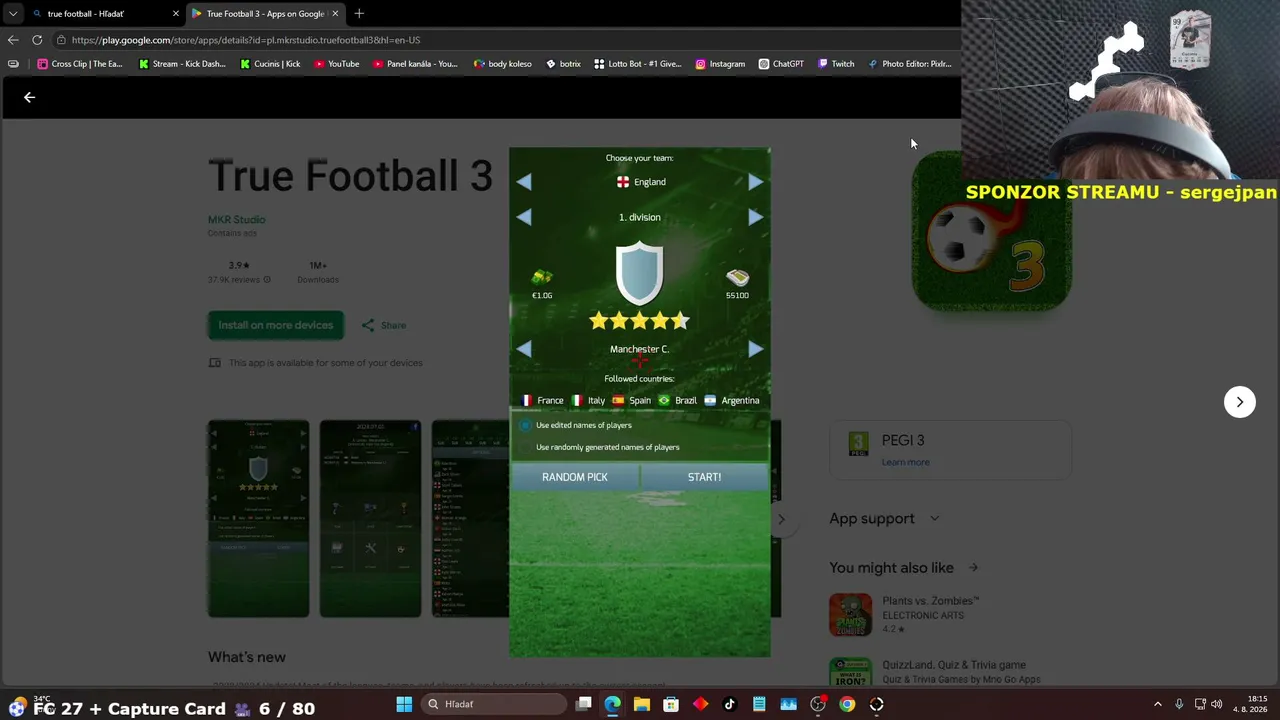Viewport: 1280px width, 720px height.
Task: Open the volume control in system tray
Action: point(1217,704)
